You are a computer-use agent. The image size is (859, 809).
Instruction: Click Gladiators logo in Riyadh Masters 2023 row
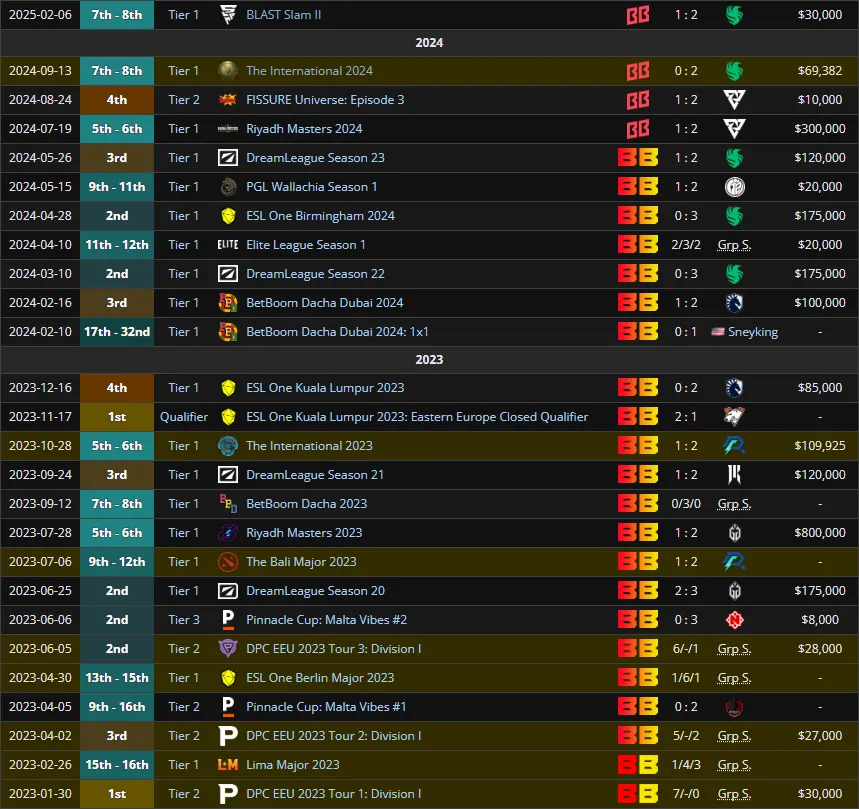(734, 533)
